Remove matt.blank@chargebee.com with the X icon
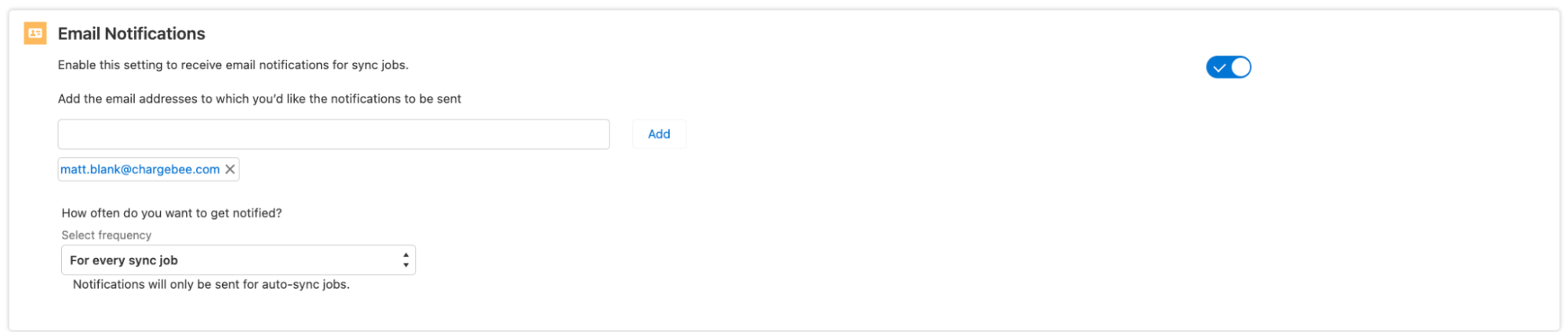1568x332 pixels. point(230,170)
